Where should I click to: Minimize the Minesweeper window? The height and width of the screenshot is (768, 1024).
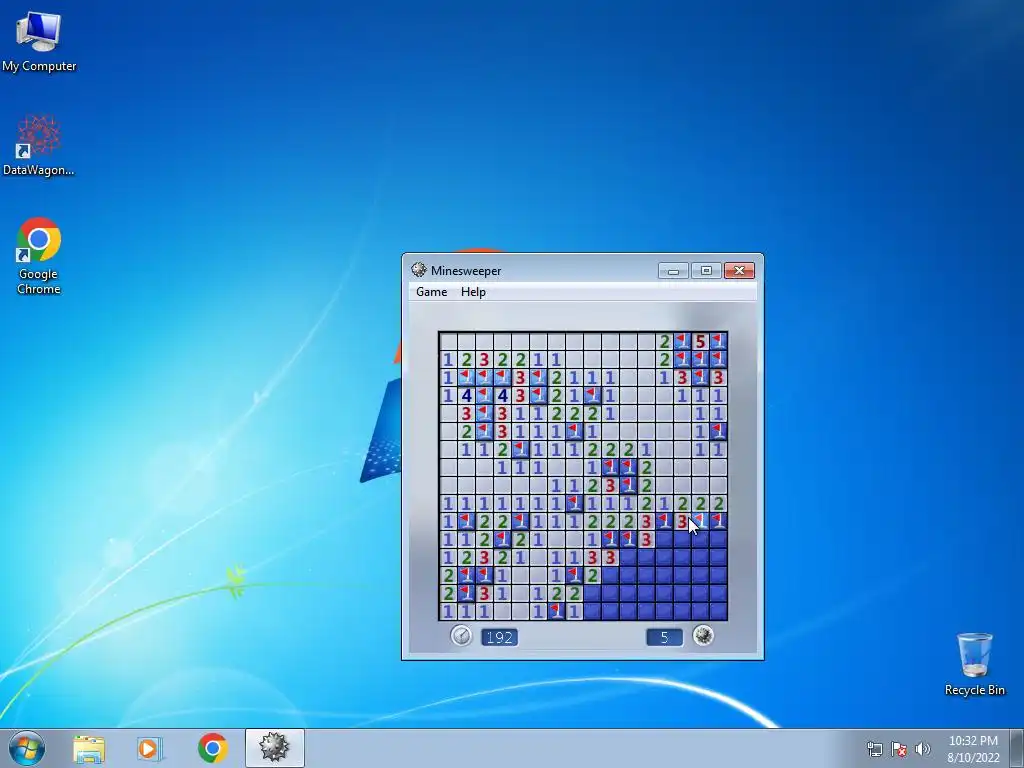coord(673,271)
